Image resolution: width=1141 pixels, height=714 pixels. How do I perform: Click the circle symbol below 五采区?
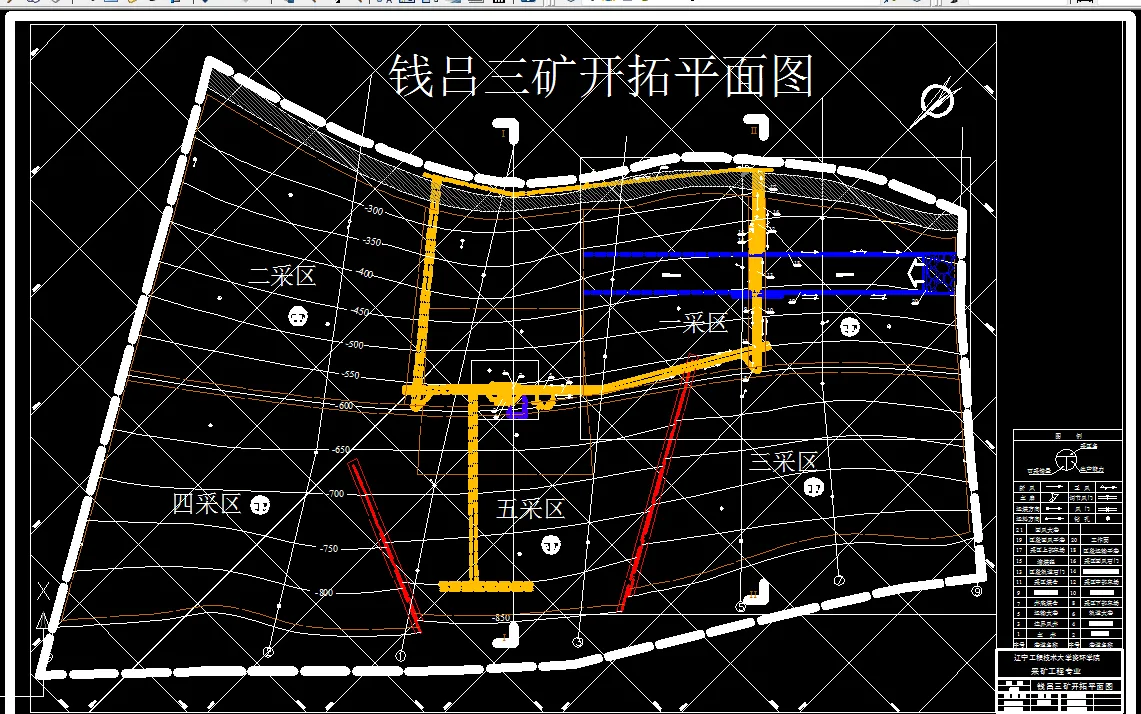[x=551, y=544]
